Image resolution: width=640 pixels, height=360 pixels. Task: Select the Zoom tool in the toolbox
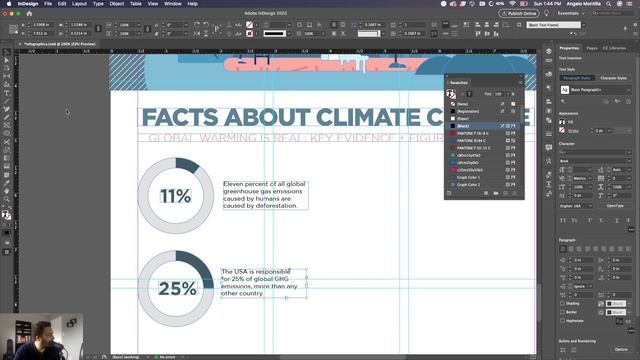pyautogui.click(x=7, y=199)
